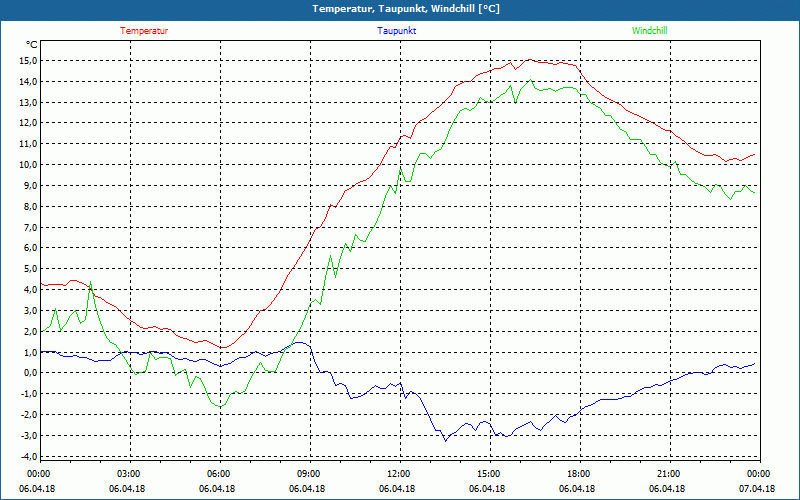Click the 11,0 y-axis value

(x=29, y=144)
